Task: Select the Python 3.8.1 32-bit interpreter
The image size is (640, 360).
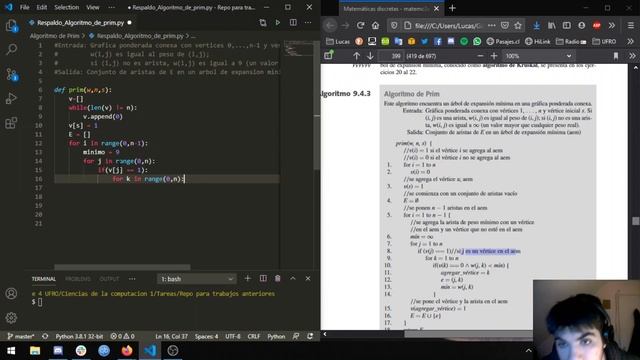Action: click(79, 336)
